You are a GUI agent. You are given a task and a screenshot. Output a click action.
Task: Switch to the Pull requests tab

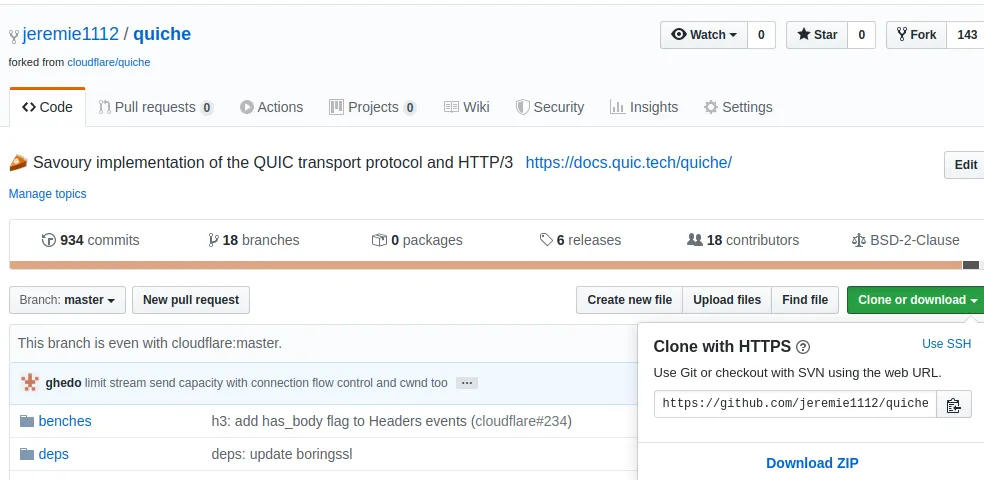(x=155, y=107)
